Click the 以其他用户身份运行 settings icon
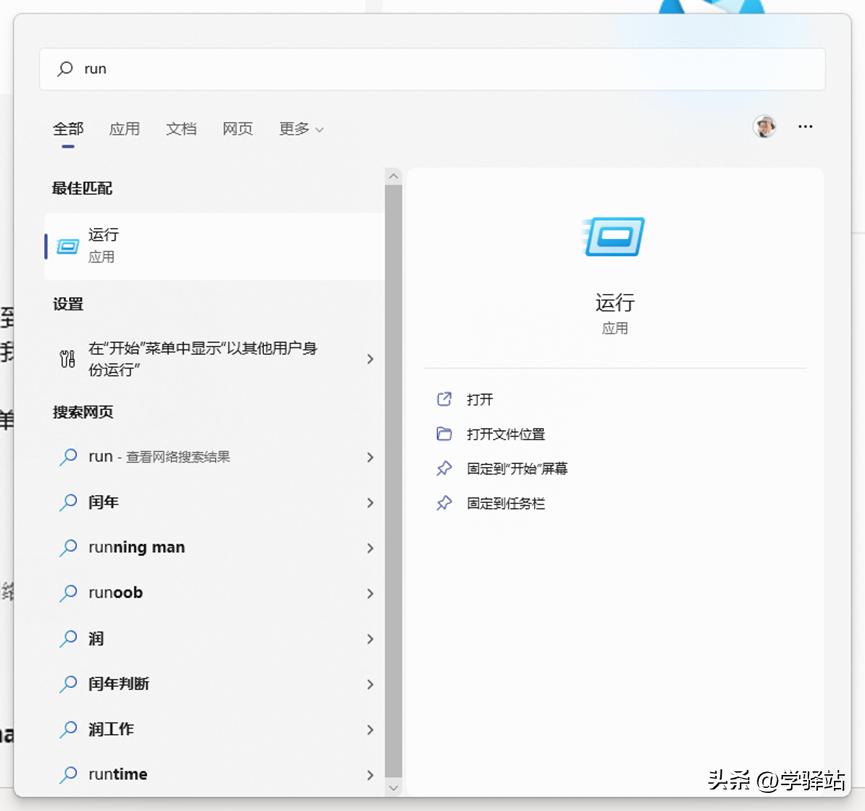The height and width of the screenshot is (811, 865). pos(68,358)
